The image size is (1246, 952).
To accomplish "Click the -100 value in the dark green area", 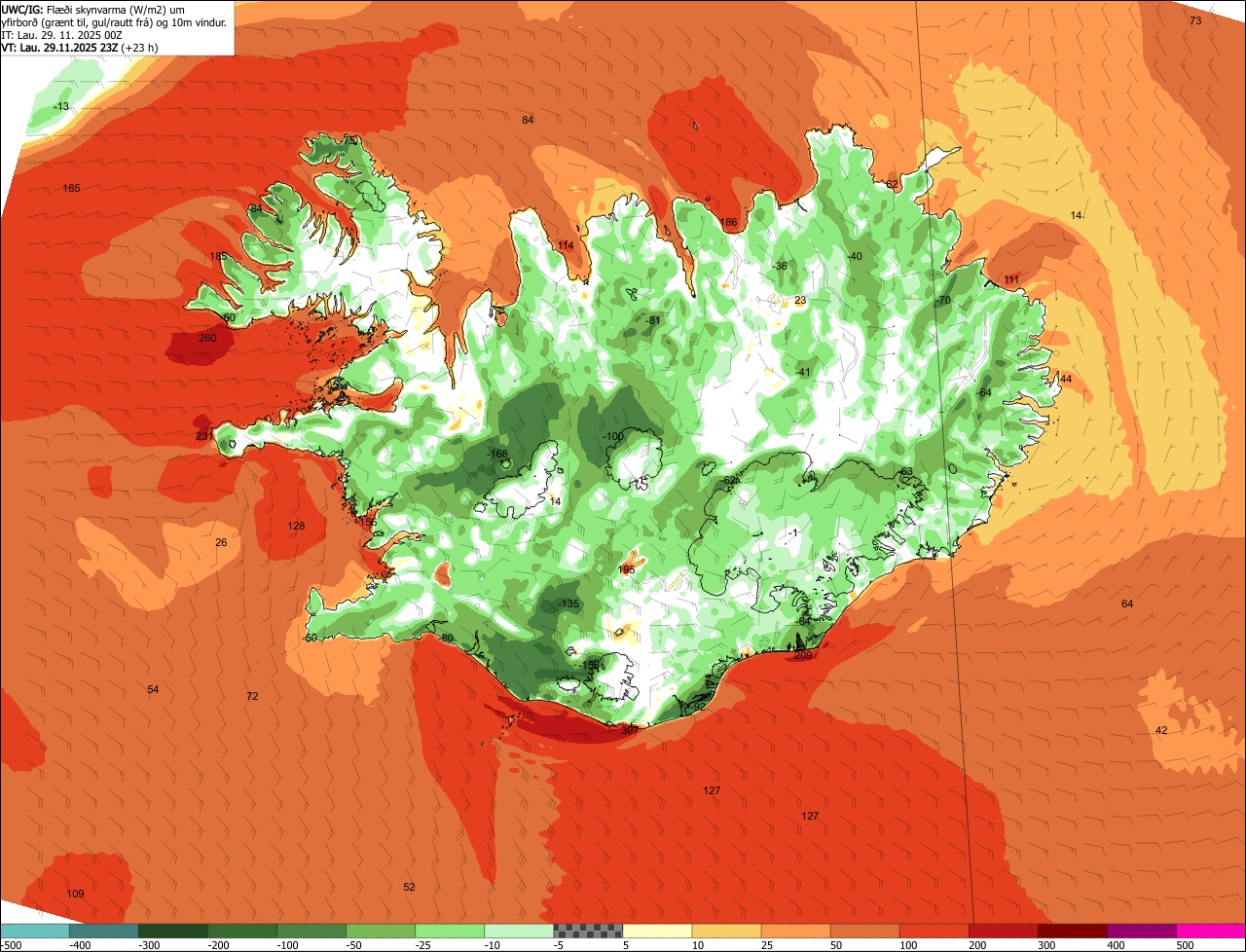I will tap(612, 436).
